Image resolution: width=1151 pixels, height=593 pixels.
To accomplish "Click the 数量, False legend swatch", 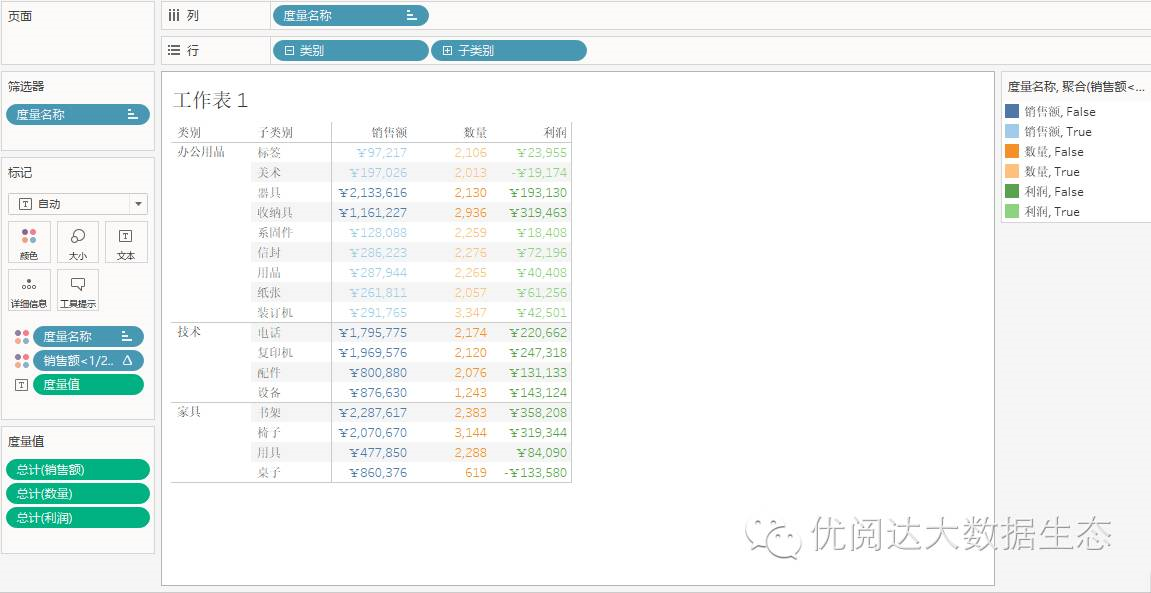I will coord(1012,151).
